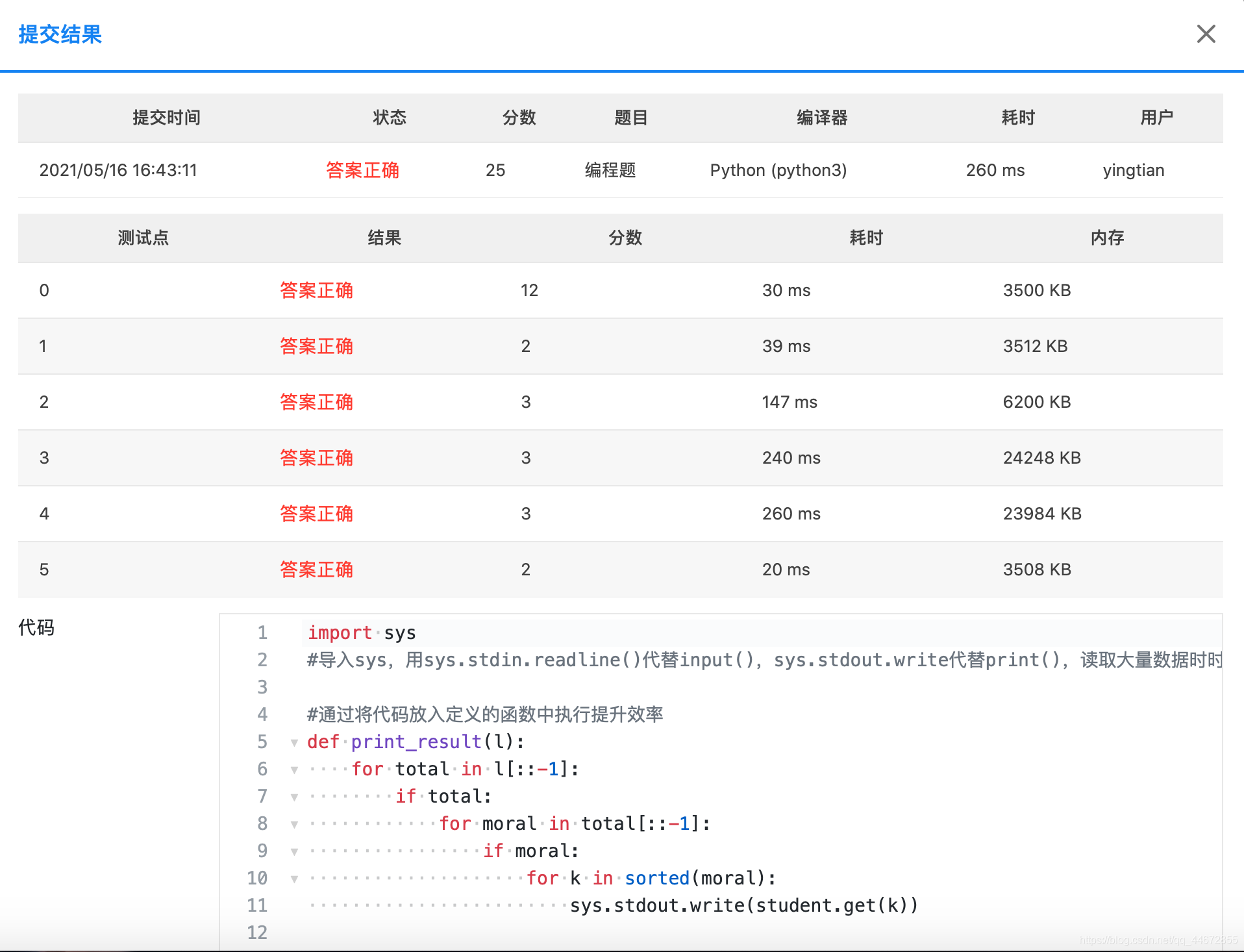Select the compiler Python (python3)
The width and height of the screenshot is (1244, 952).
click(778, 170)
